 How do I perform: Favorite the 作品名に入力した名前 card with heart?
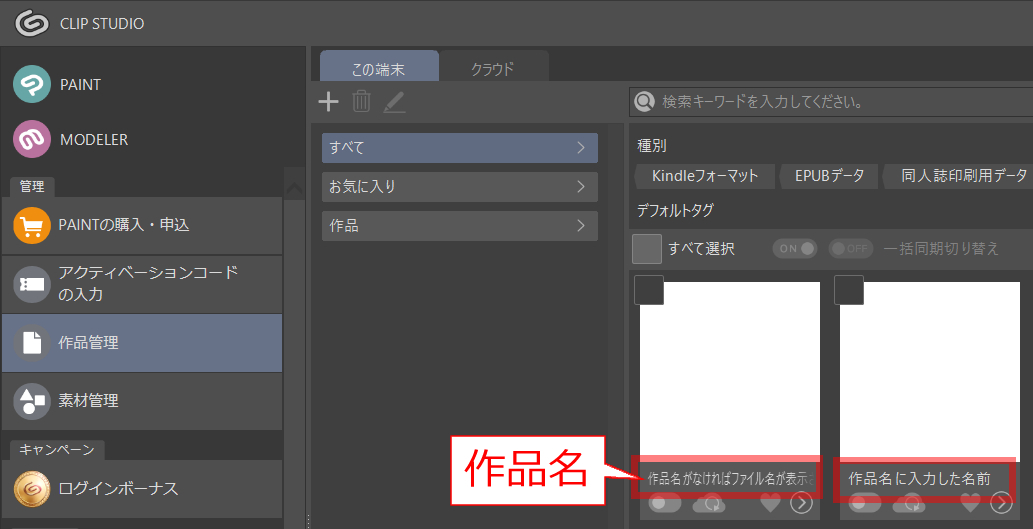970,503
